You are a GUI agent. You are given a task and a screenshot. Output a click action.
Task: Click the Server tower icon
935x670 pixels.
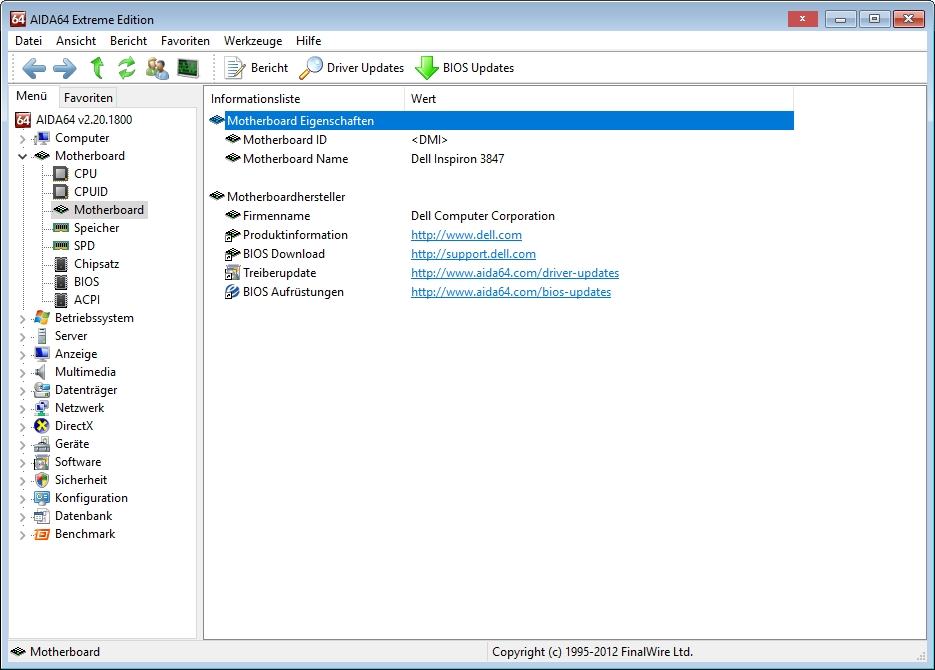[x=42, y=336]
